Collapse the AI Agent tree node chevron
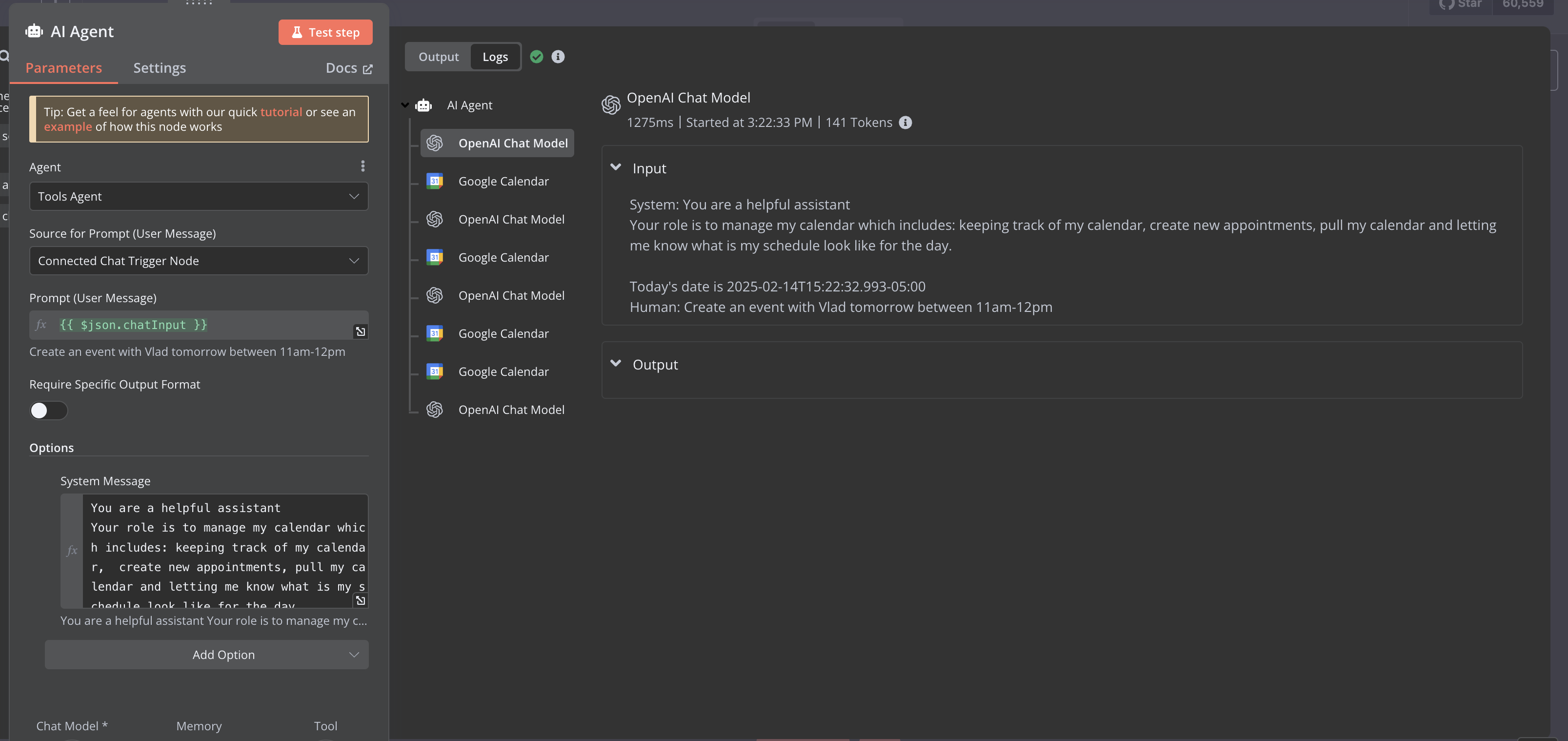 click(405, 105)
